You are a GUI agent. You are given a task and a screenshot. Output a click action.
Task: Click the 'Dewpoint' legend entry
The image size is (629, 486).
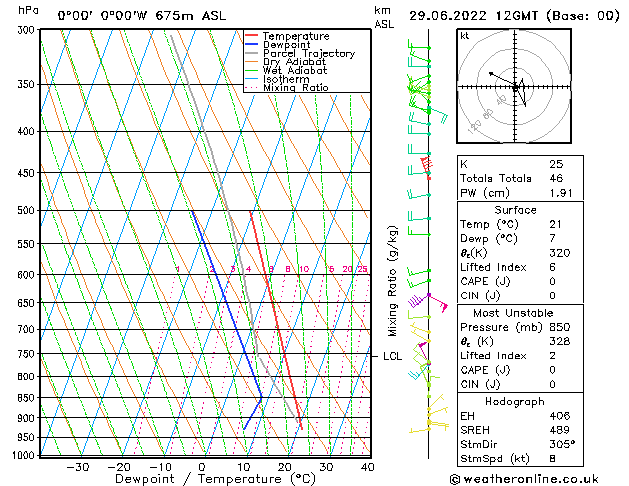click(x=286, y=45)
